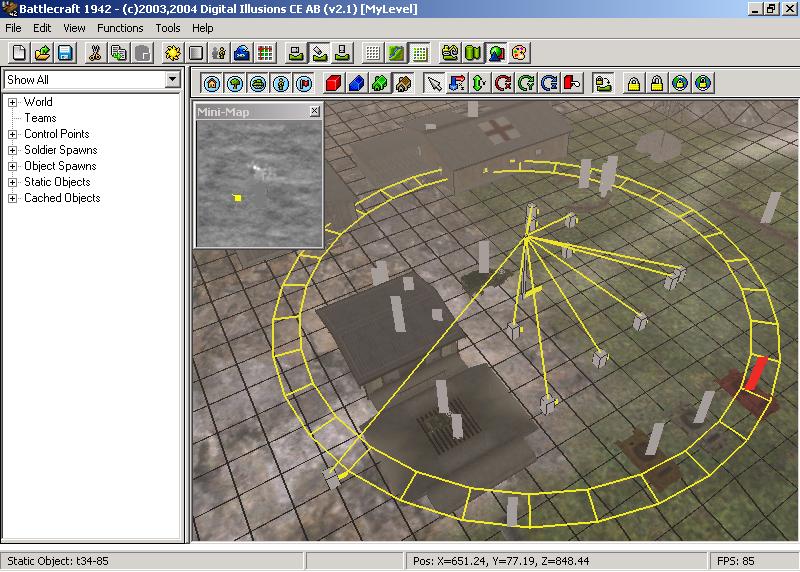Toggle the second yellow padlock button
Viewport: 800px width, 572px height.
point(657,83)
